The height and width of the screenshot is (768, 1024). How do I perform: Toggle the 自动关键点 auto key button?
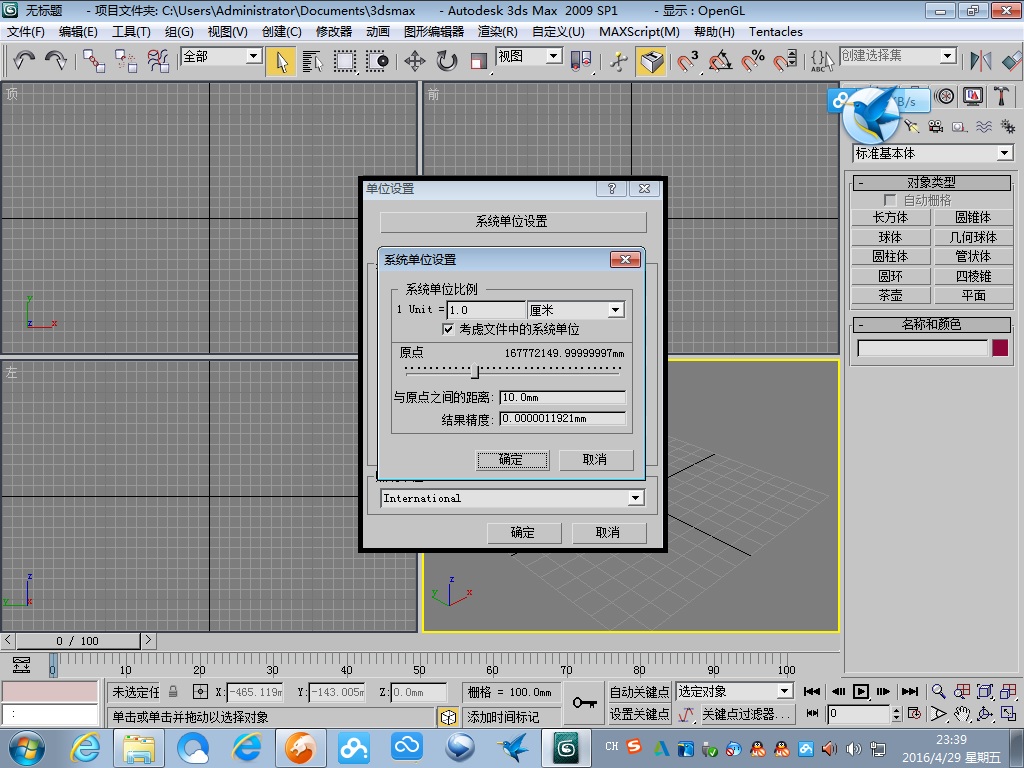(x=639, y=692)
